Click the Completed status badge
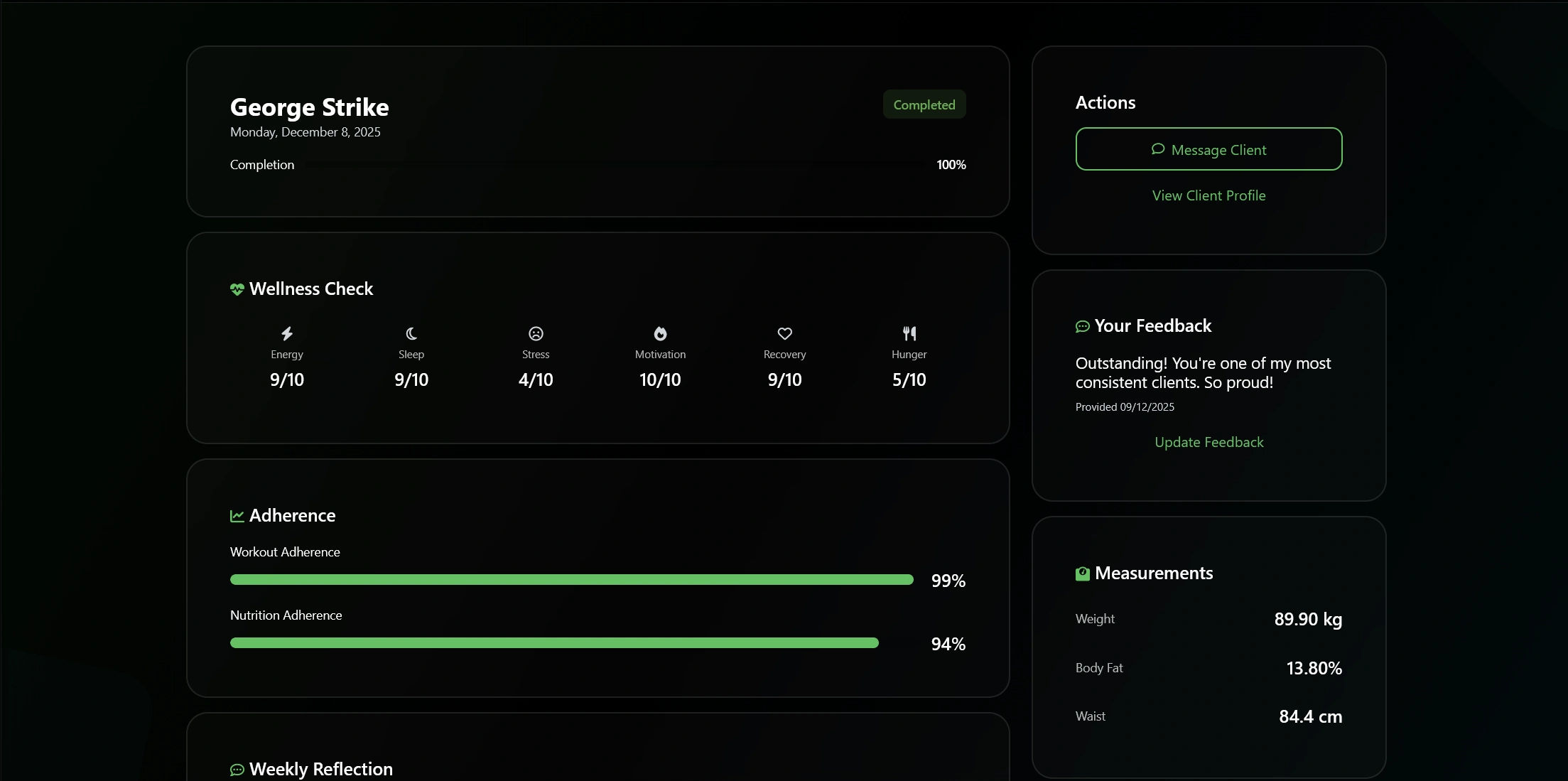The width and height of the screenshot is (1568, 781). [924, 104]
